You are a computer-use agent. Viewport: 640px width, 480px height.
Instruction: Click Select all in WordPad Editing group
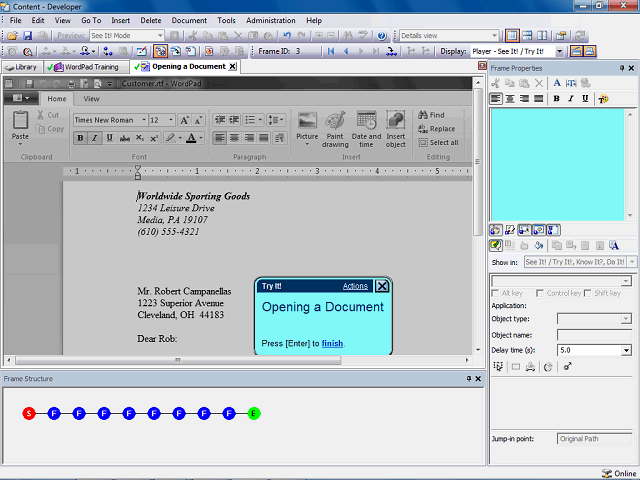(x=438, y=142)
